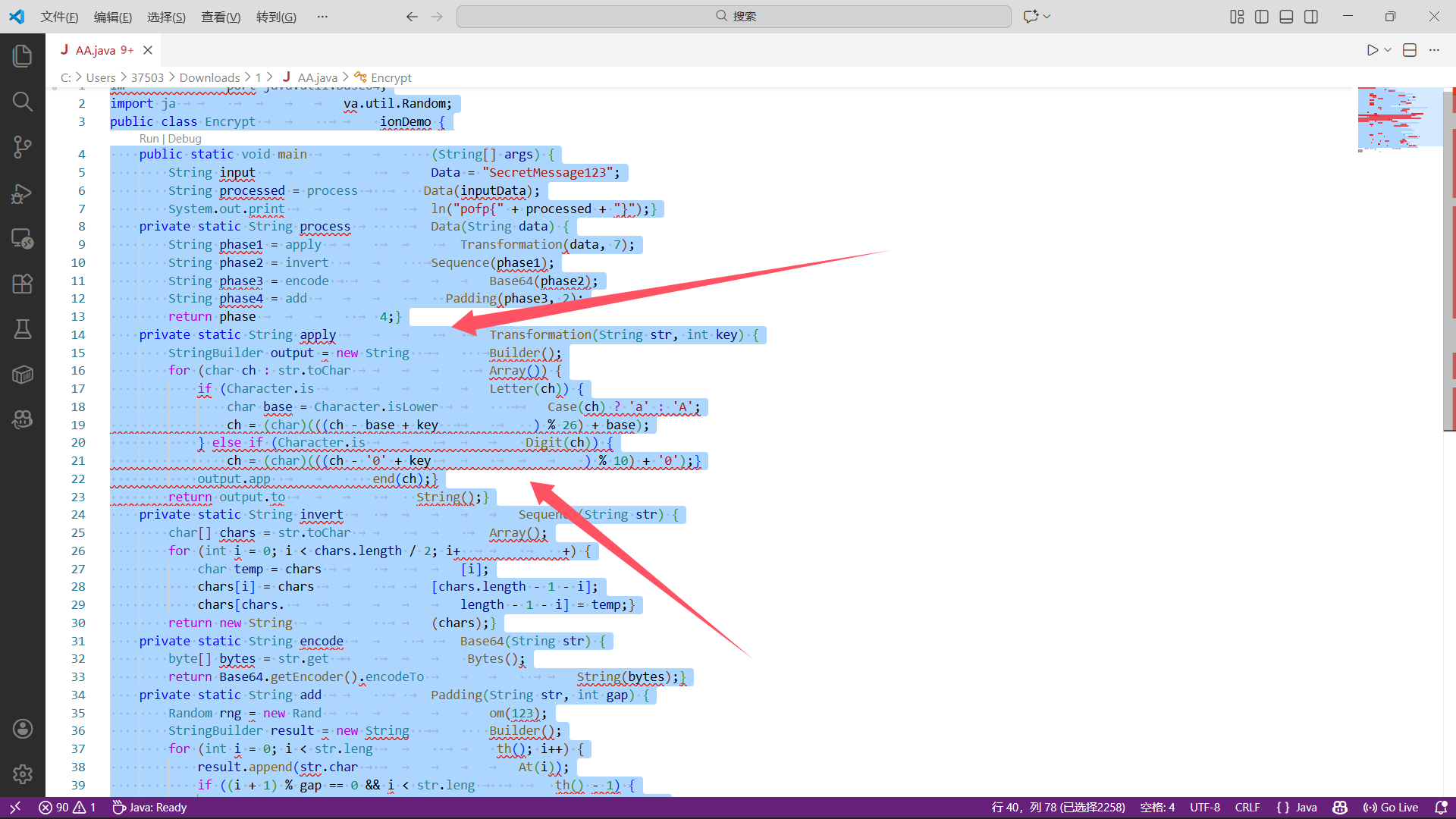Viewport: 1456px width, 819px height.
Task: Open the Copilot chat dropdown chevron
Action: coord(1047,17)
